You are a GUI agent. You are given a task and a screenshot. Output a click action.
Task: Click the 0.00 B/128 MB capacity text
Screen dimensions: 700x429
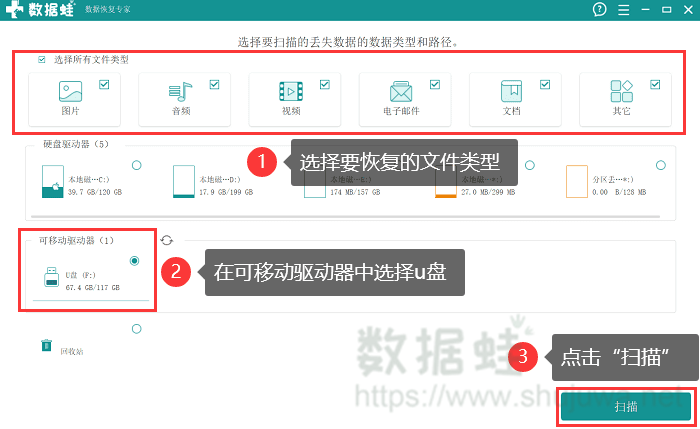tap(619, 192)
